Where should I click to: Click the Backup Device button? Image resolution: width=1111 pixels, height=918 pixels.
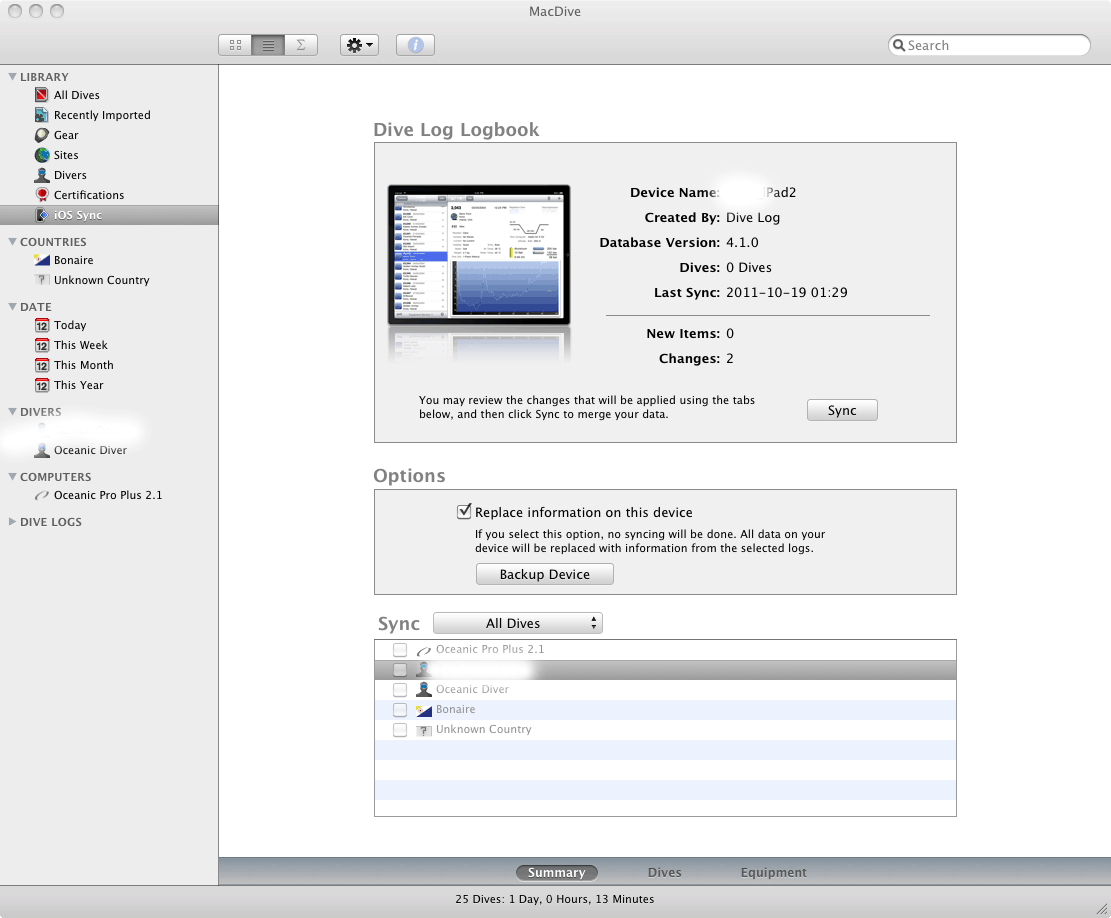point(544,574)
